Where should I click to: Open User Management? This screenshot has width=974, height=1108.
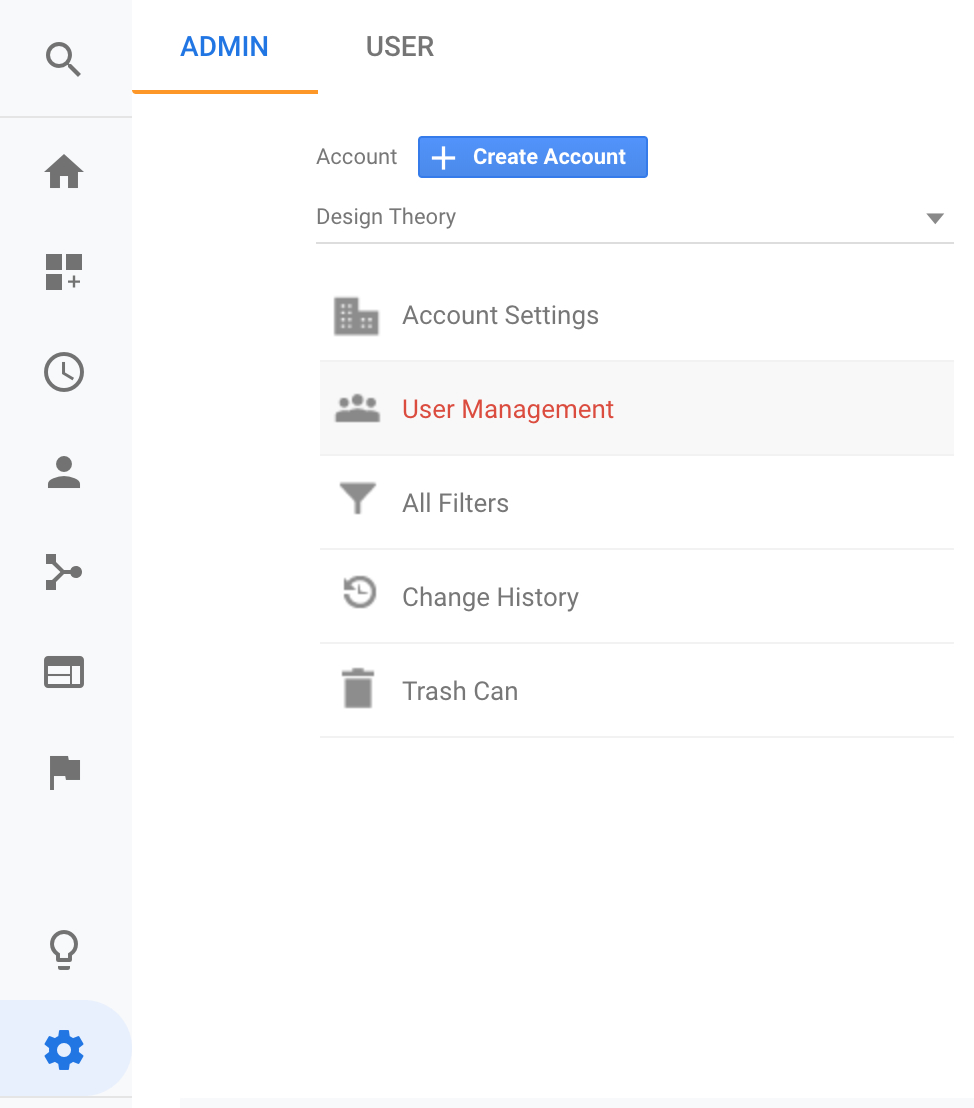637,408
